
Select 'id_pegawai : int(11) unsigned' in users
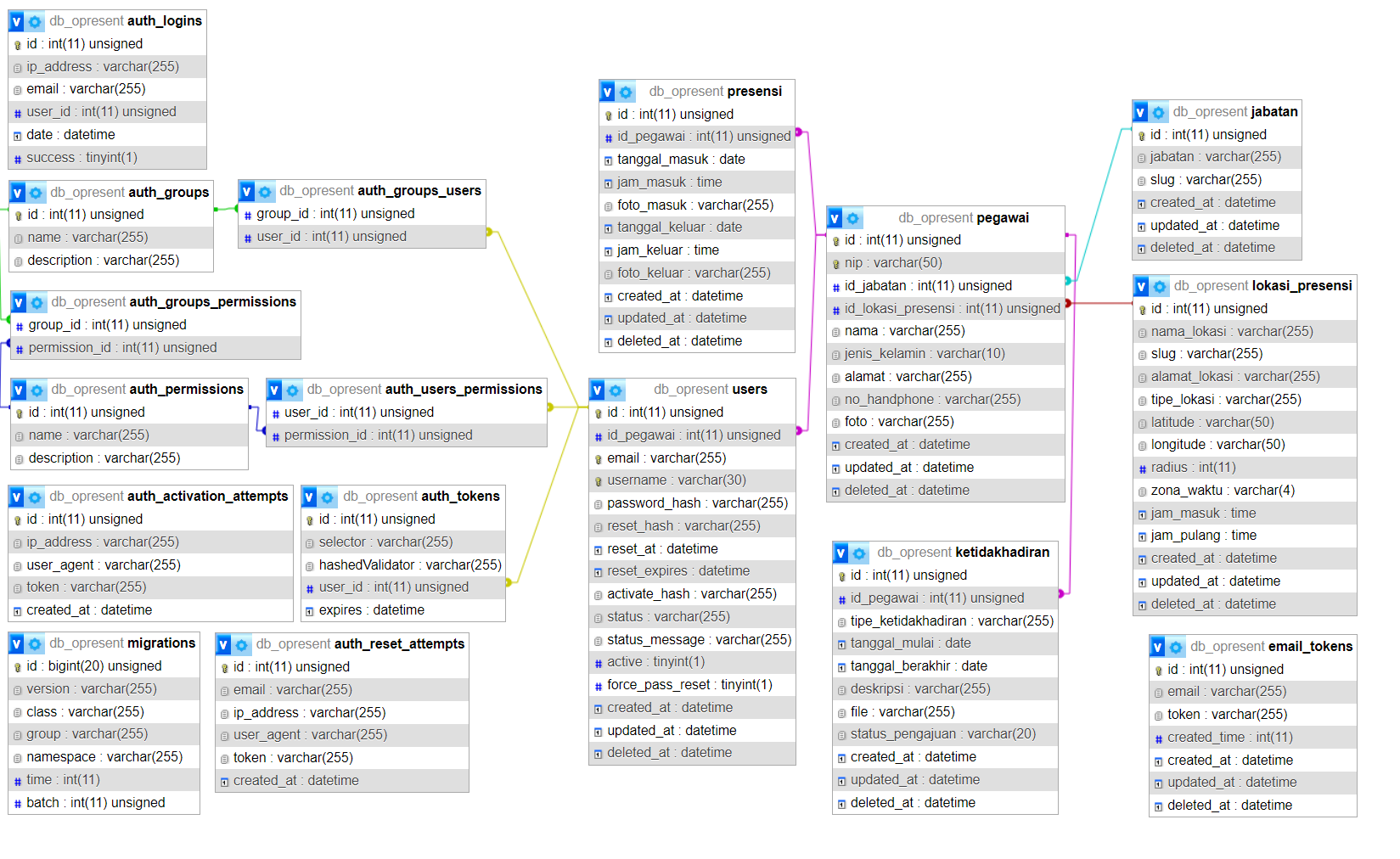pos(692,435)
